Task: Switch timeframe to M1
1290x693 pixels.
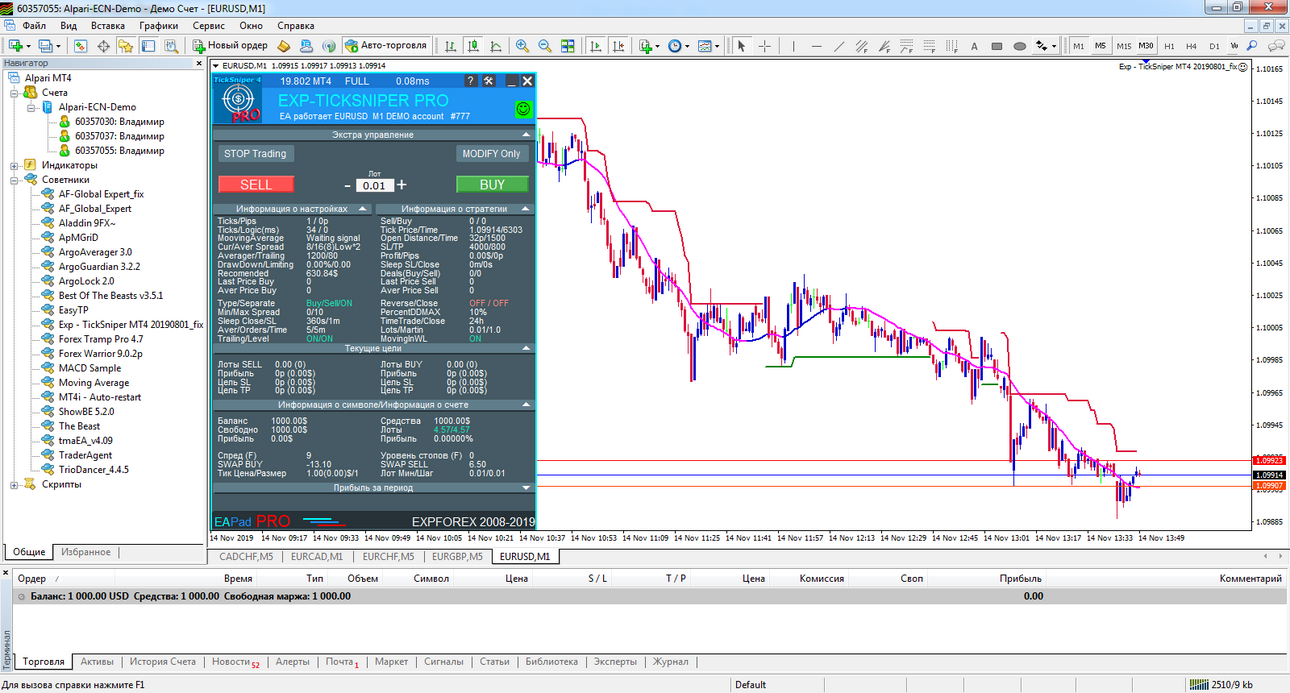Action: point(1078,46)
